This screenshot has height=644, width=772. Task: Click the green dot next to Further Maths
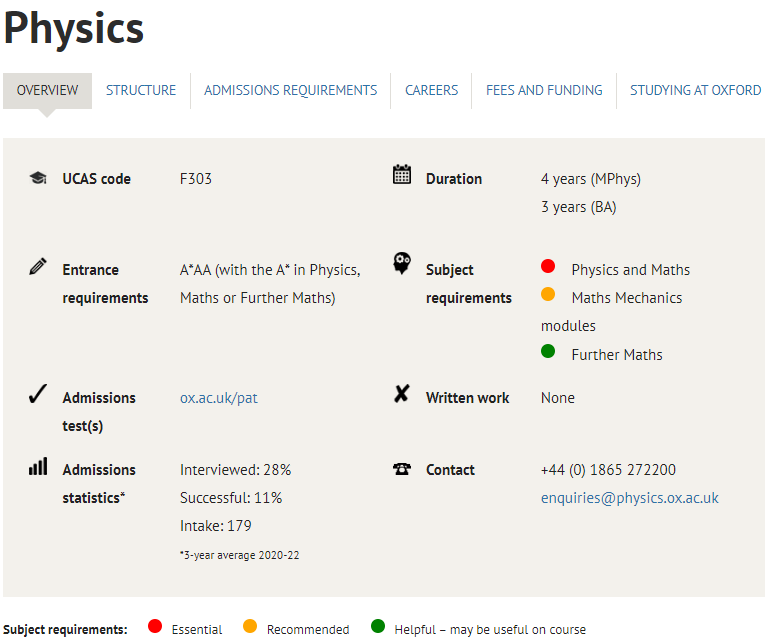(x=548, y=351)
